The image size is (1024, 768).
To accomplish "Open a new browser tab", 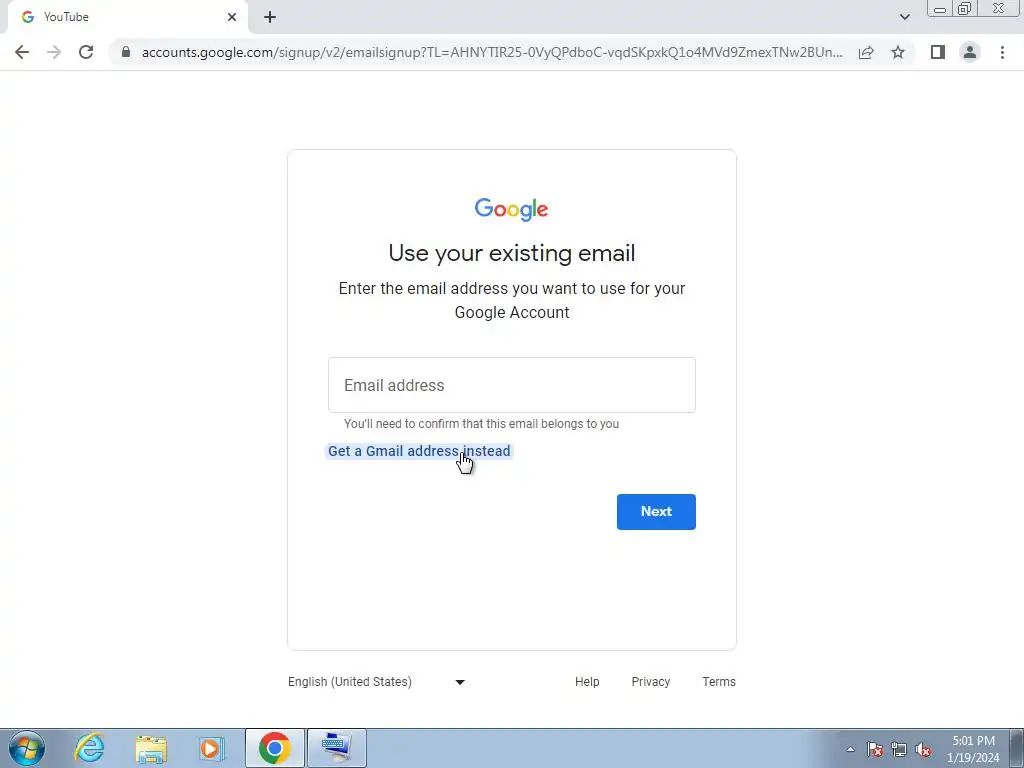I will pos(270,18).
